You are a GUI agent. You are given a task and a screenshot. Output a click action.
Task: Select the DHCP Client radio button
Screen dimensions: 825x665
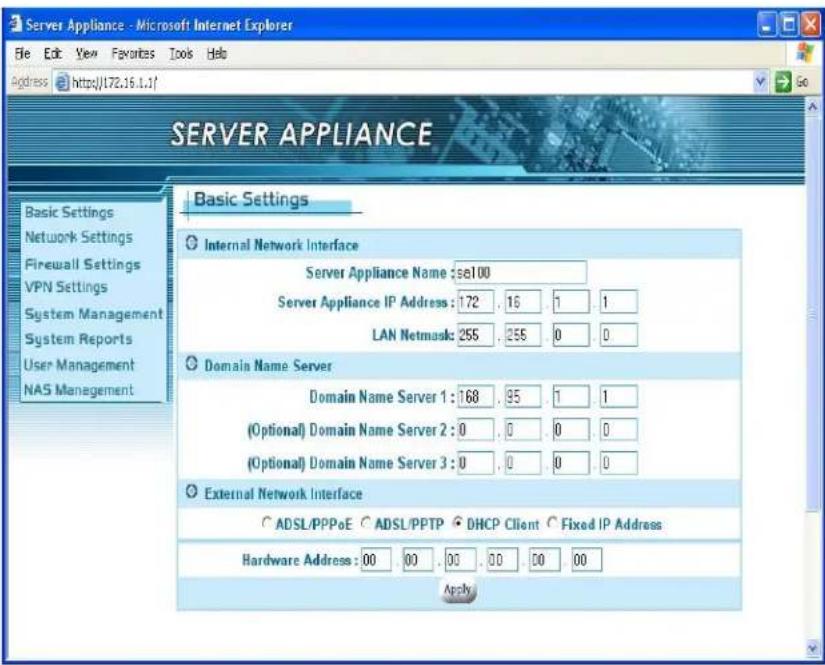tap(458, 523)
